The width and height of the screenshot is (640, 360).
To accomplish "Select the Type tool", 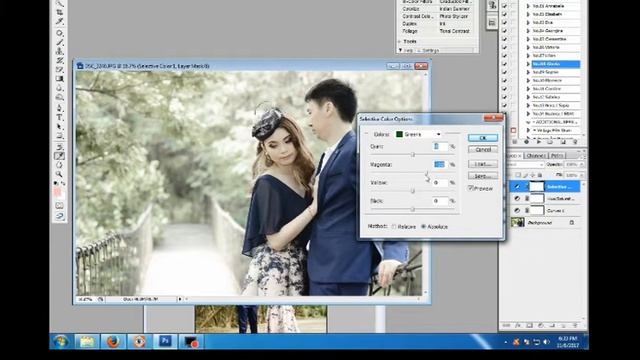I will (x=60, y=118).
